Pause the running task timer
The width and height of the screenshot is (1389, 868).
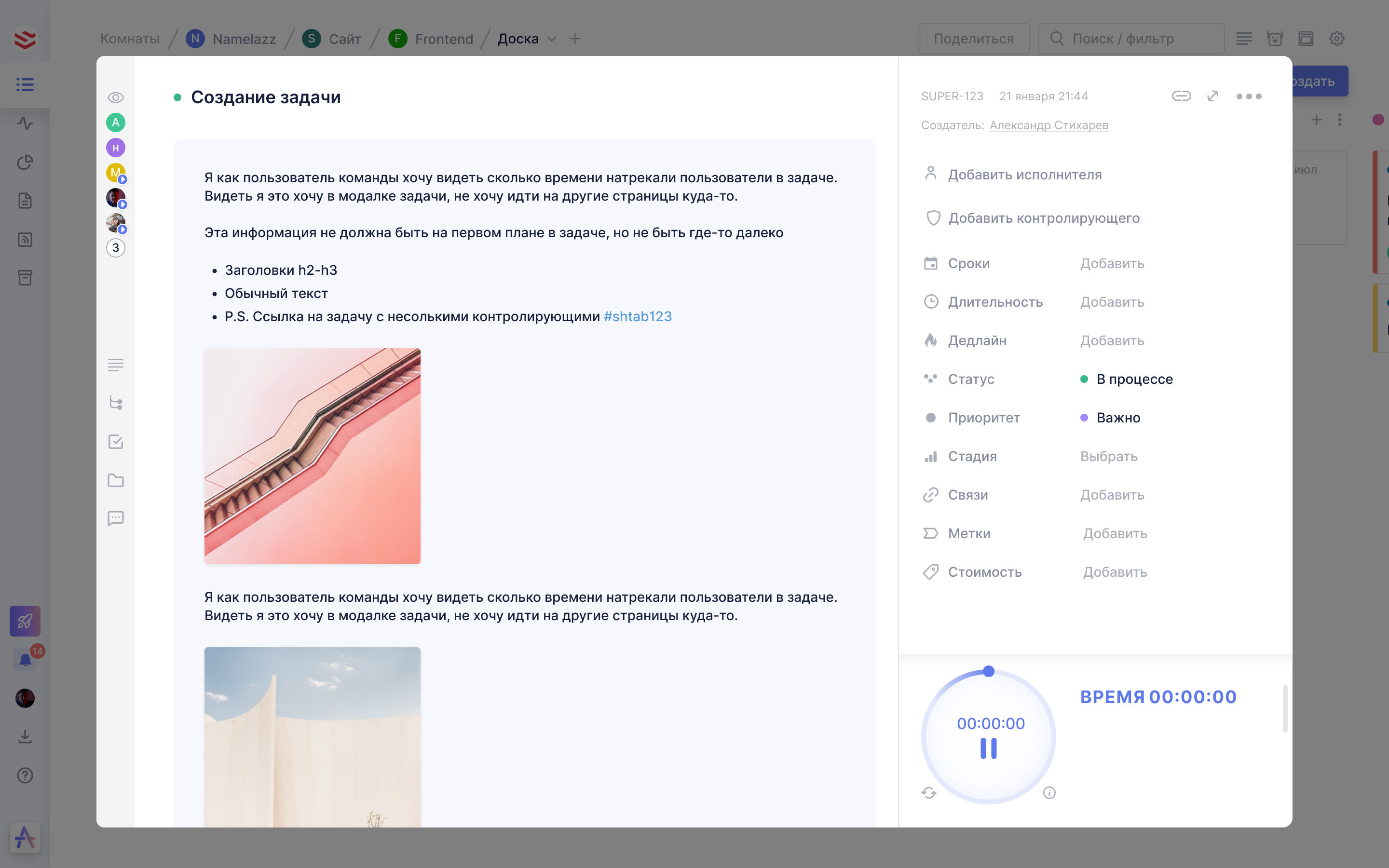coord(988,748)
